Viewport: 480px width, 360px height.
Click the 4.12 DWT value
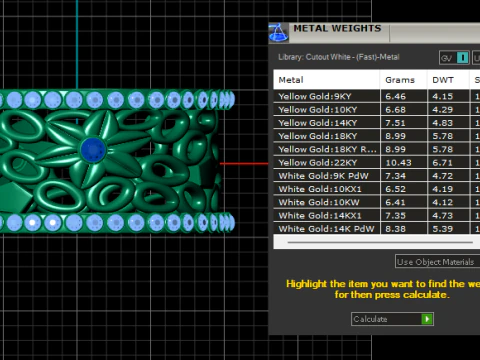443,202
